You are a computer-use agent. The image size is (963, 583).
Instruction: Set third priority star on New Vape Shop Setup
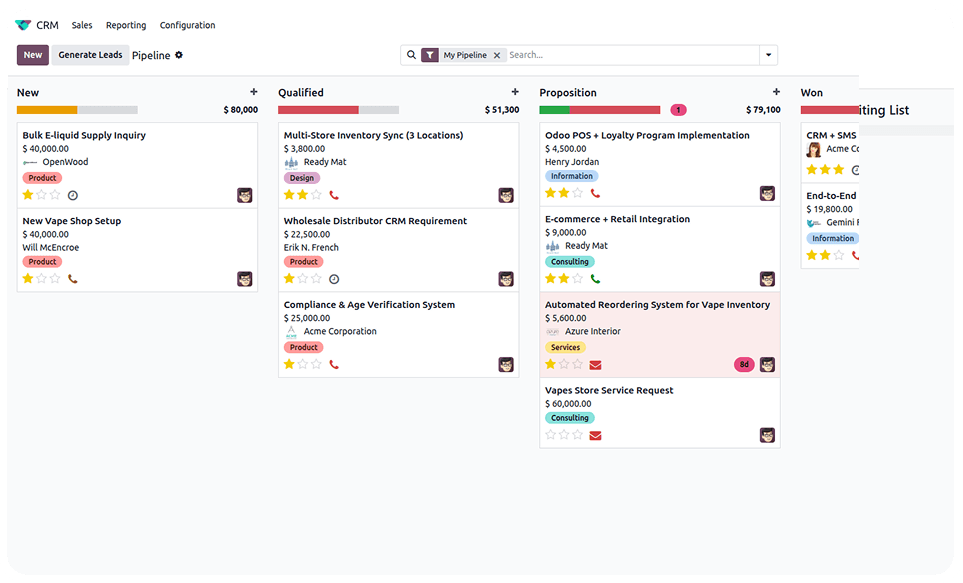[55, 278]
